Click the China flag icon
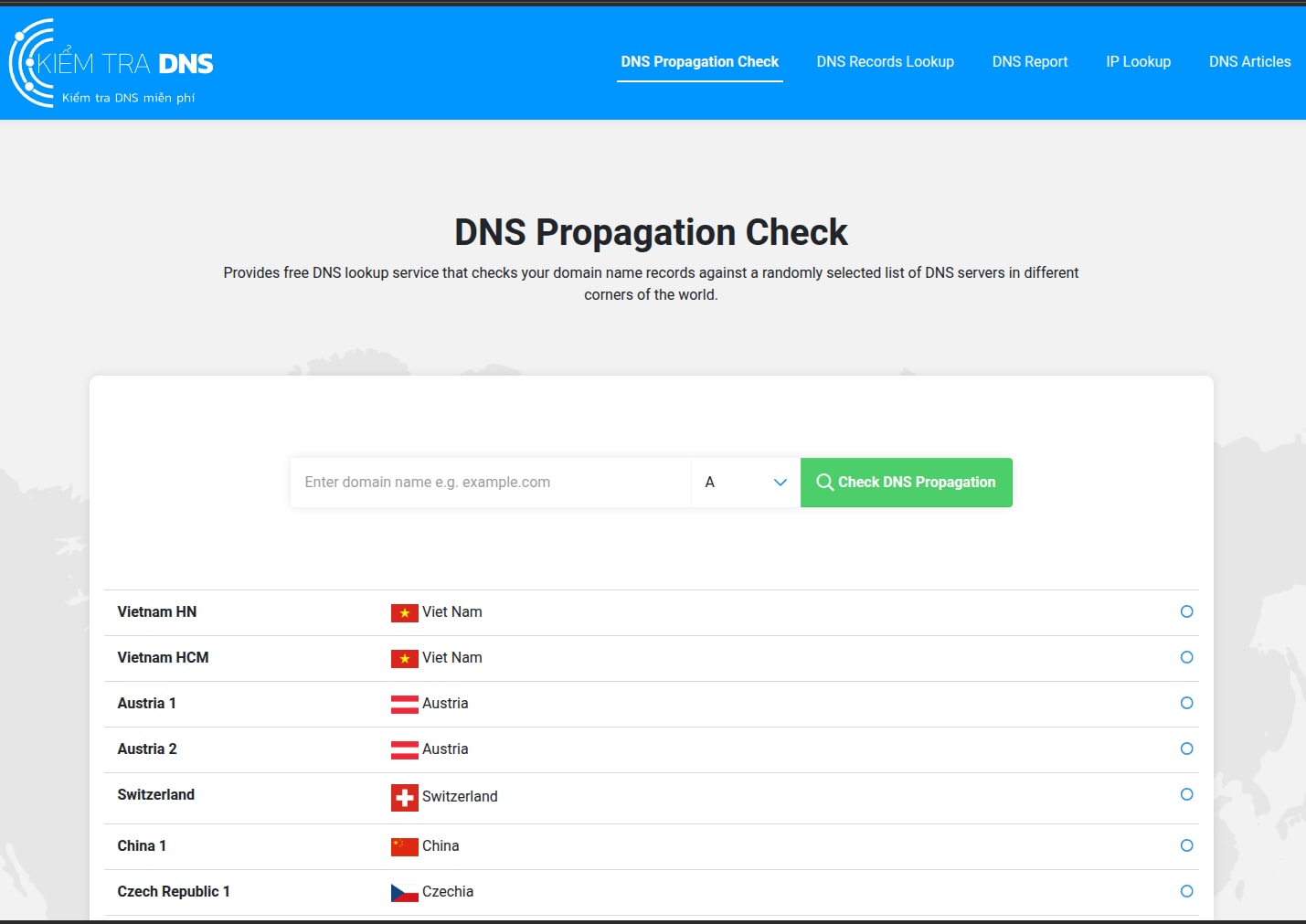Viewport: 1306px width, 924px height. pos(404,847)
